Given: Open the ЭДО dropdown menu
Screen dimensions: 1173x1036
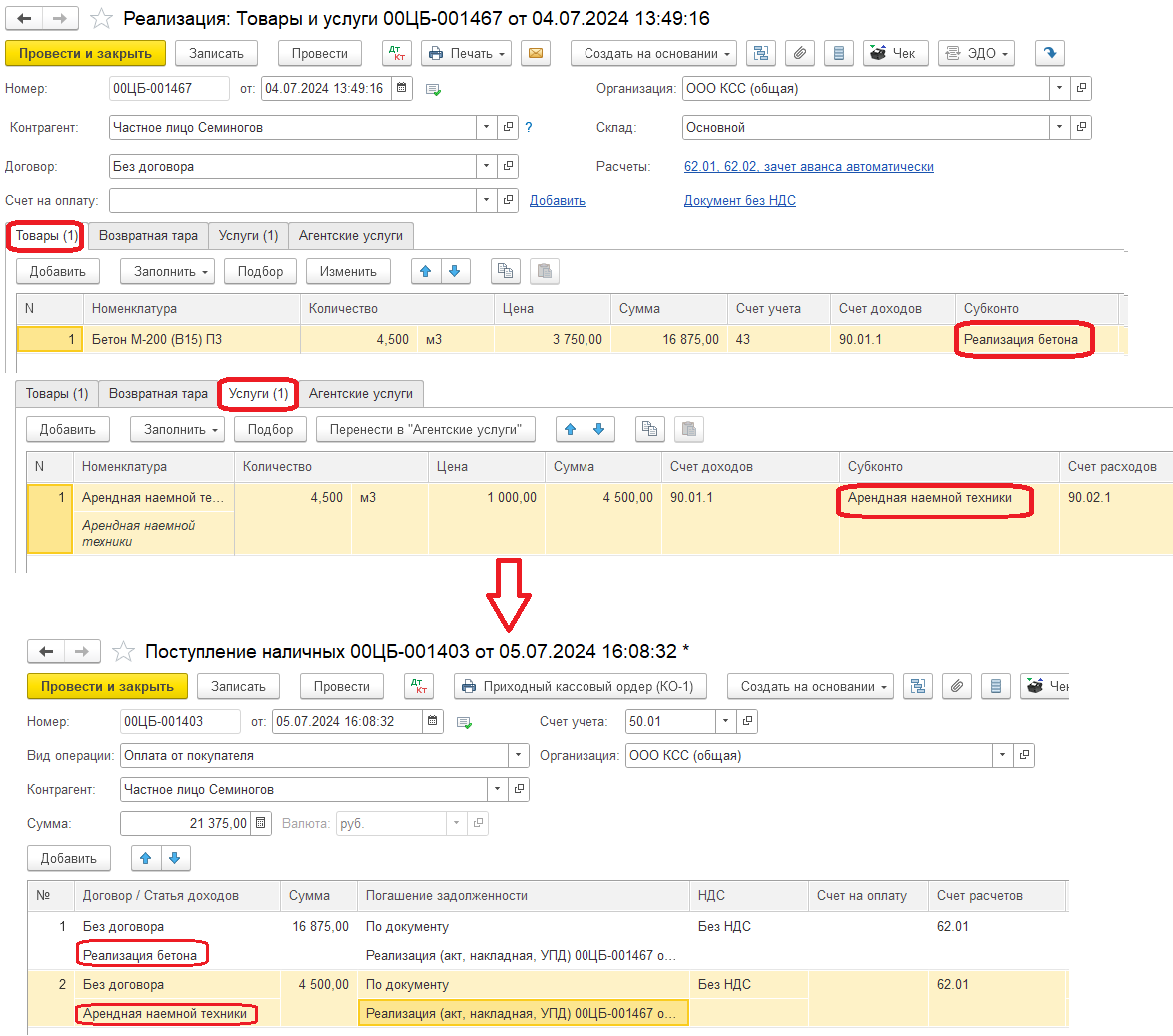Looking at the screenshot, I should pos(976,54).
